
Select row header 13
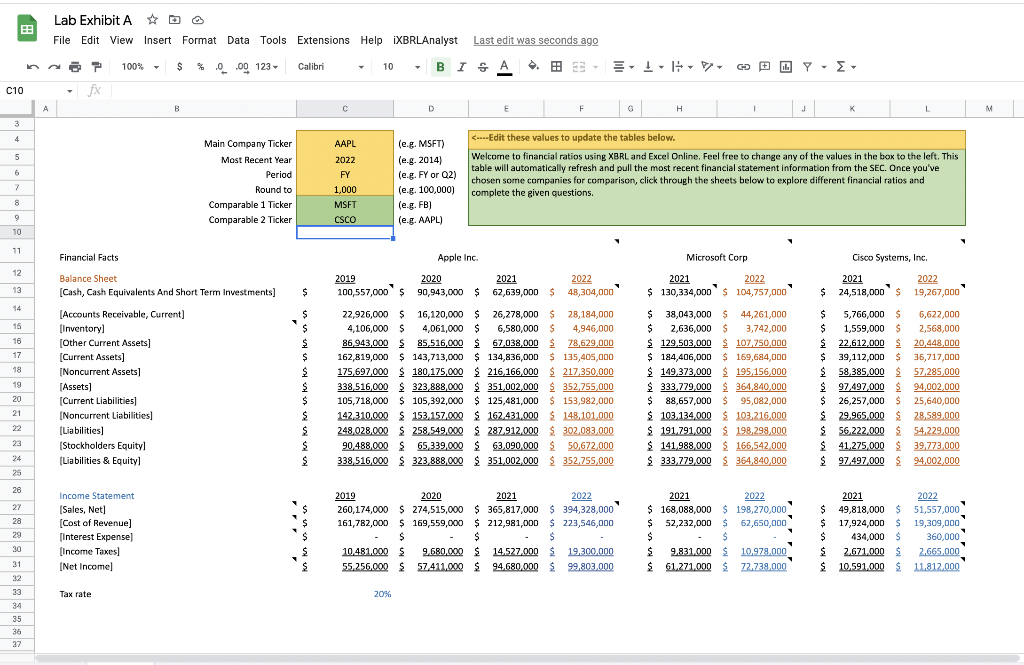[x=17, y=290]
